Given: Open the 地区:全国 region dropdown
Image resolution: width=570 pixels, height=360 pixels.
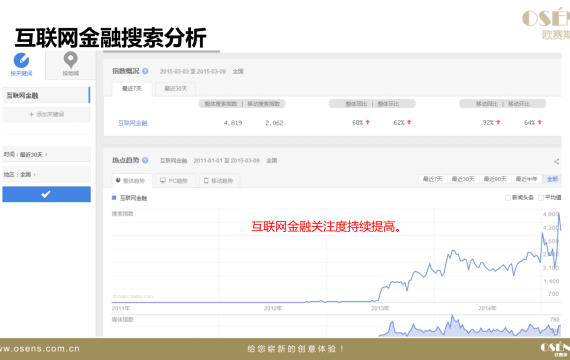Looking at the screenshot, I should point(46,175).
